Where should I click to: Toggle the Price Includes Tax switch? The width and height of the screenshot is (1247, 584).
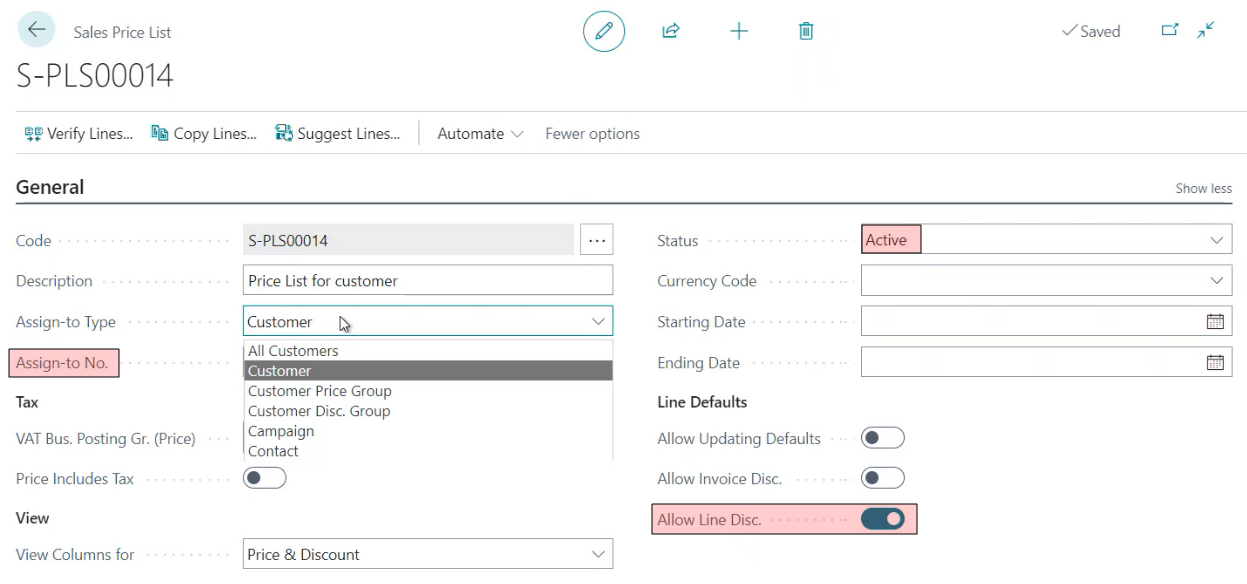(x=265, y=479)
